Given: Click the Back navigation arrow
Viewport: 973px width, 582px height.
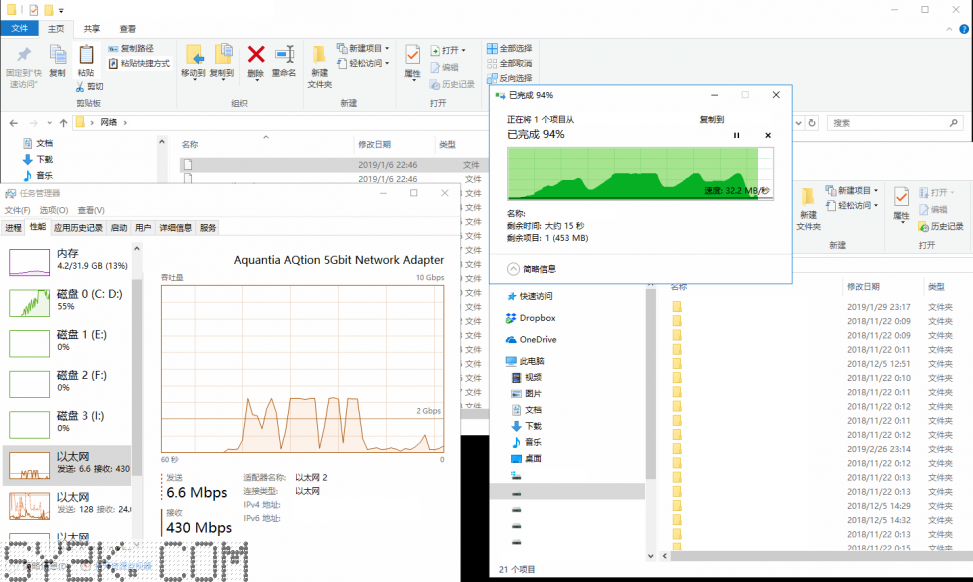Looking at the screenshot, I should (x=14, y=123).
